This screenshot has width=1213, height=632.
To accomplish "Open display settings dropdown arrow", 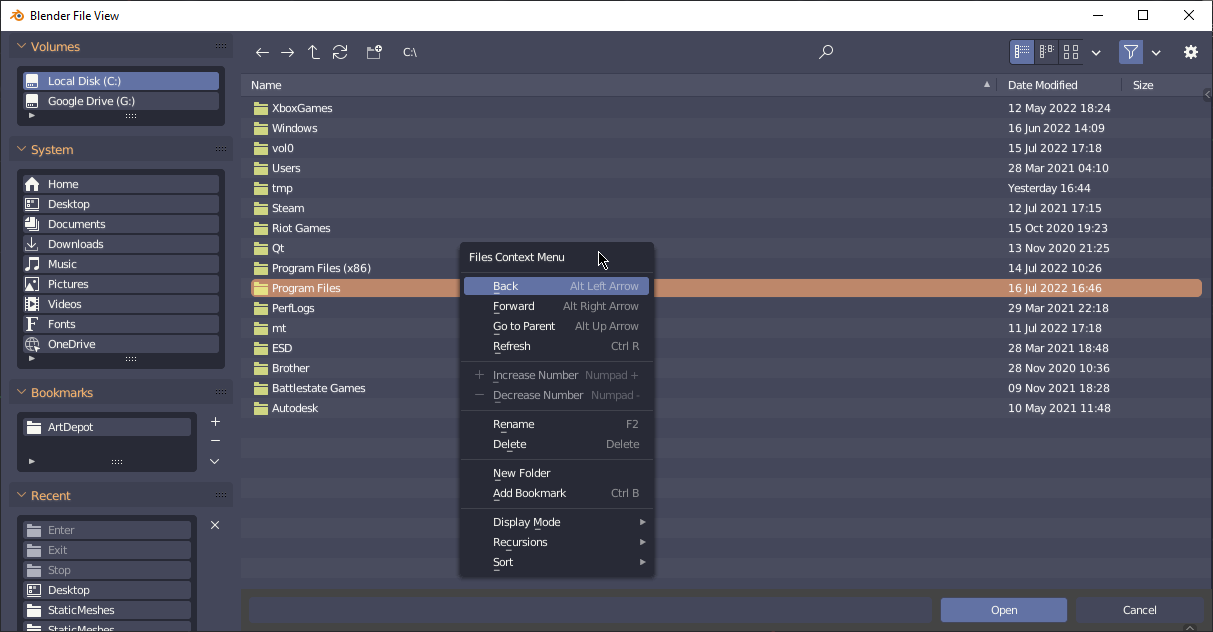I will [x=1096, y=52].
